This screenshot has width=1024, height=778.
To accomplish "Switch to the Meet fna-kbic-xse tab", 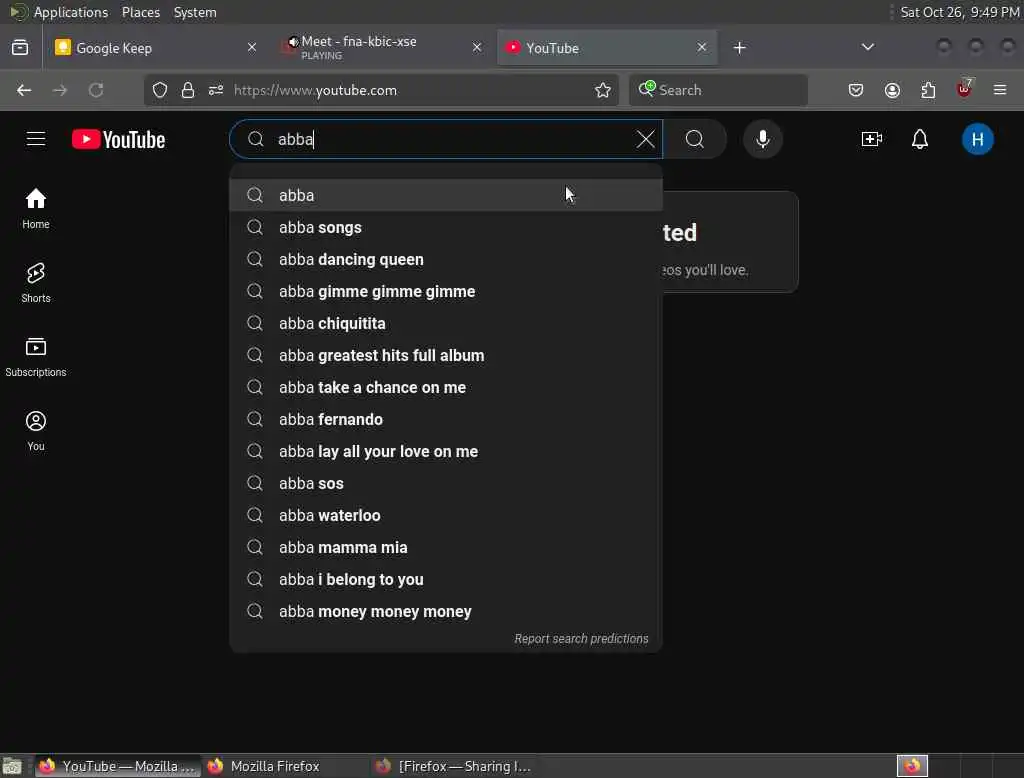I will click(382, 48).
